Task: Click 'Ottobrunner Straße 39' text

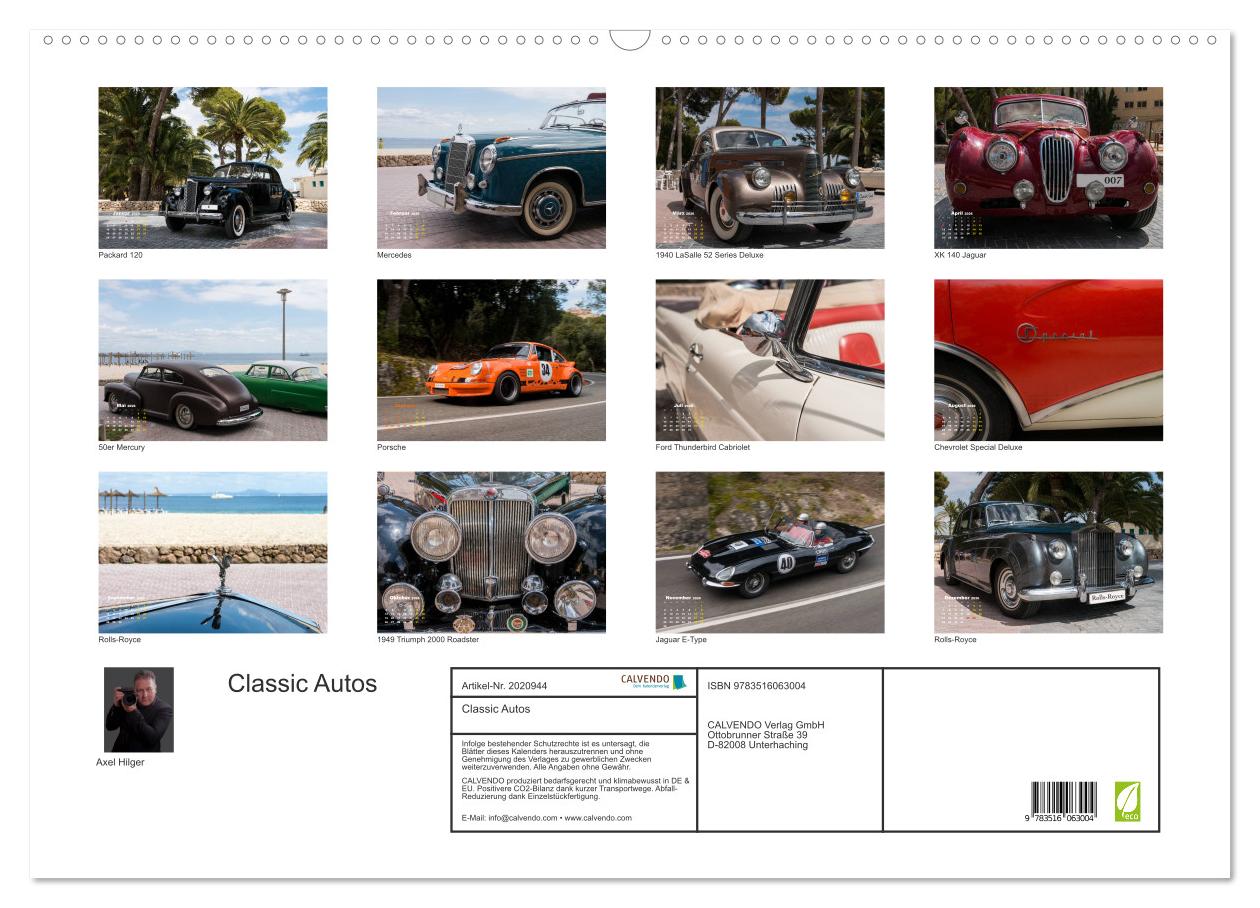Action: (757, 735)
